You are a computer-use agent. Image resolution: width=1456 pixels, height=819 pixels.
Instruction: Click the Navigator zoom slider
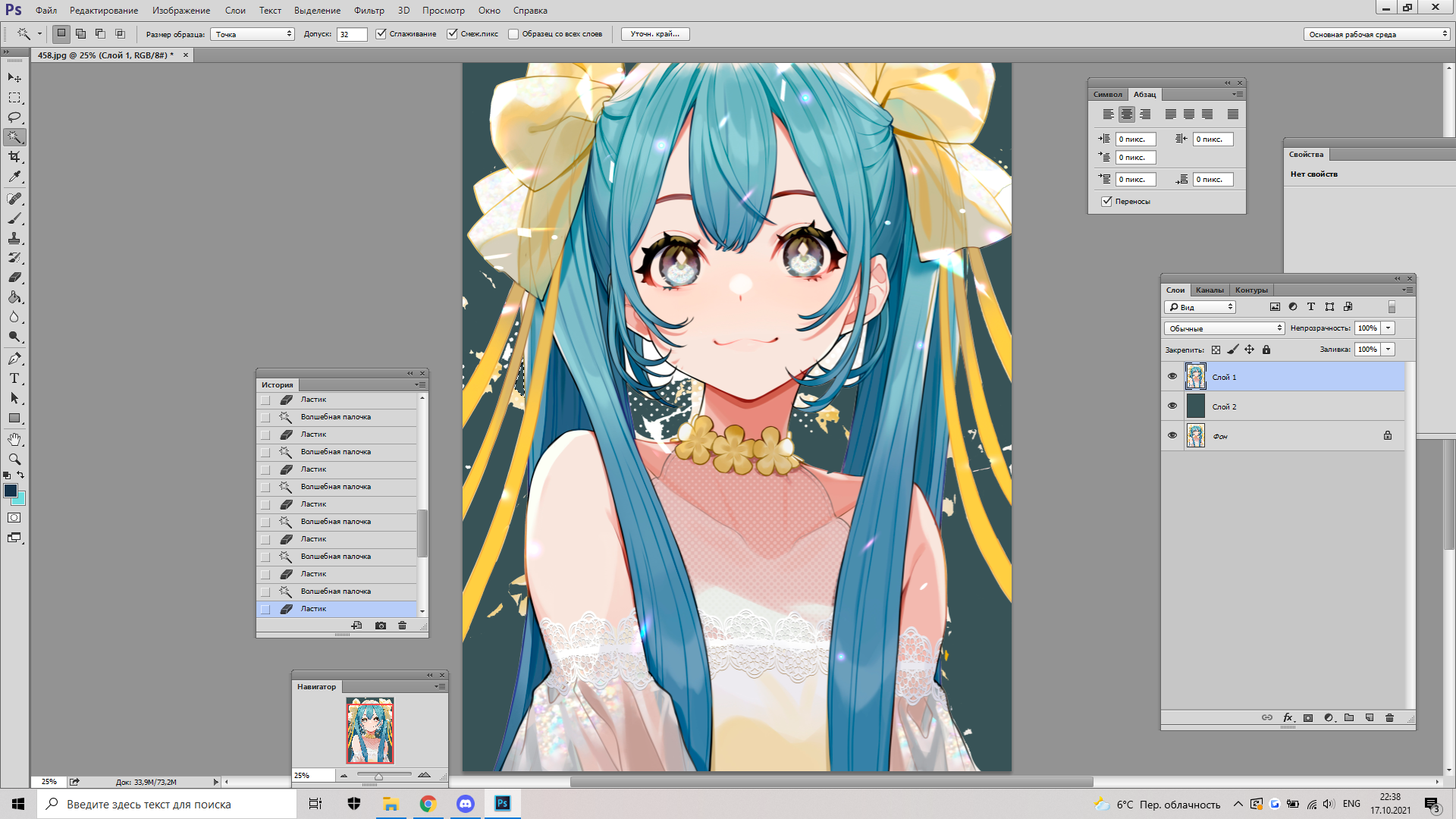click(378, 776)
